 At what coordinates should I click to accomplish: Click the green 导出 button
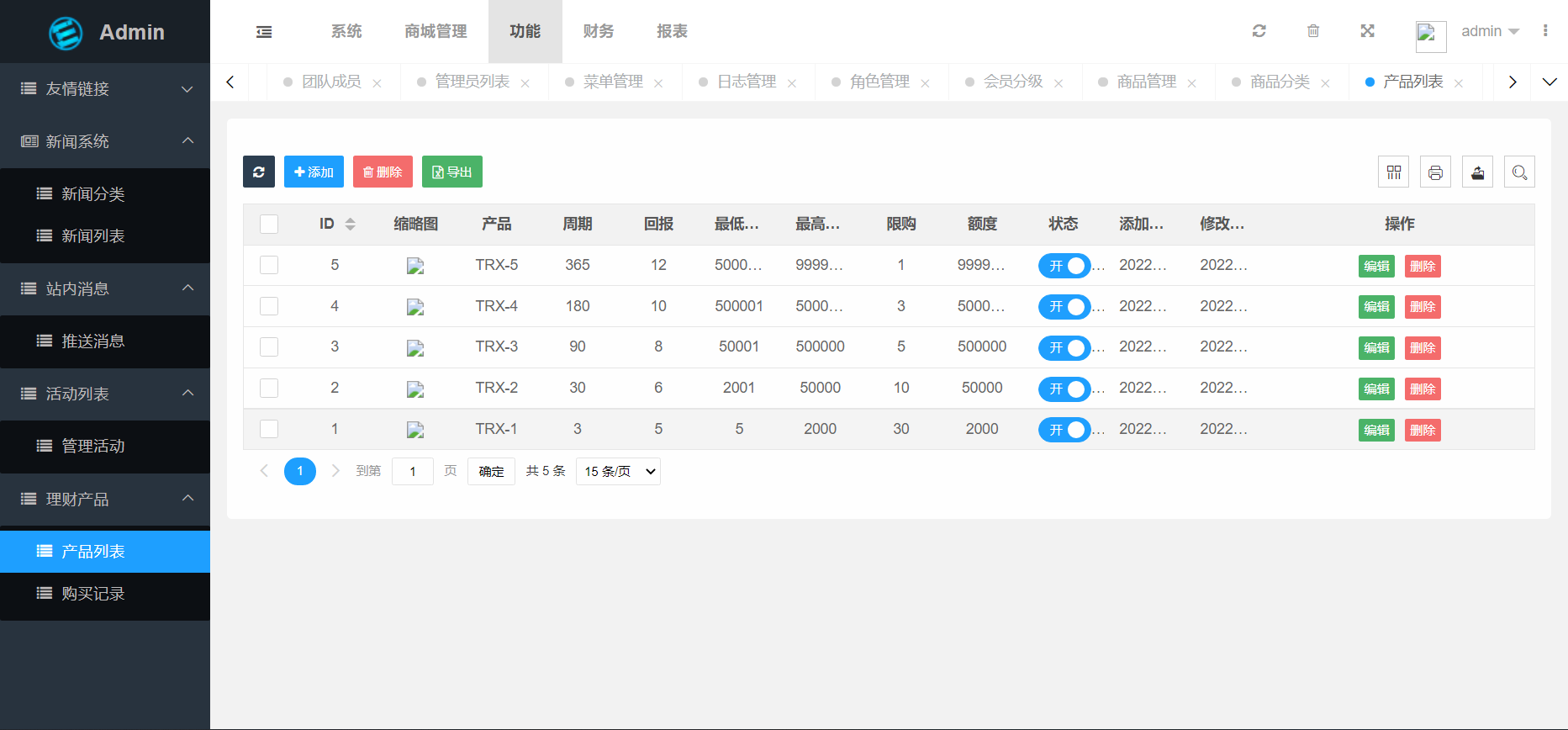[x=452, y=172]
